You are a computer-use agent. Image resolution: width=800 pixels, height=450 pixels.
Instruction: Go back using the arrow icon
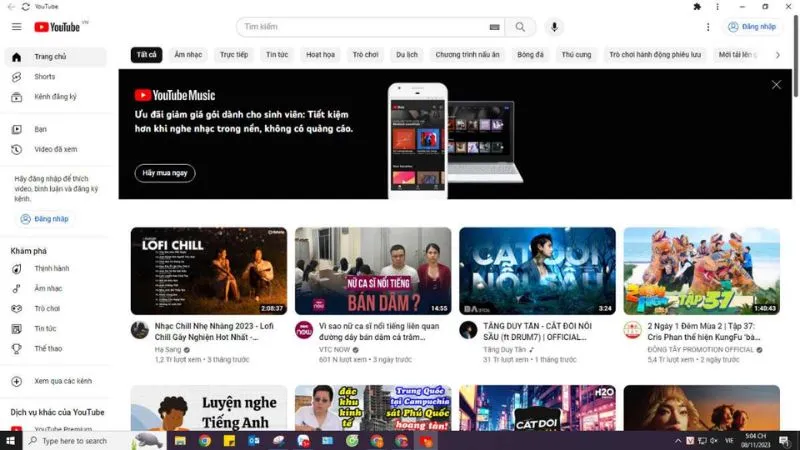pos(11,7)
